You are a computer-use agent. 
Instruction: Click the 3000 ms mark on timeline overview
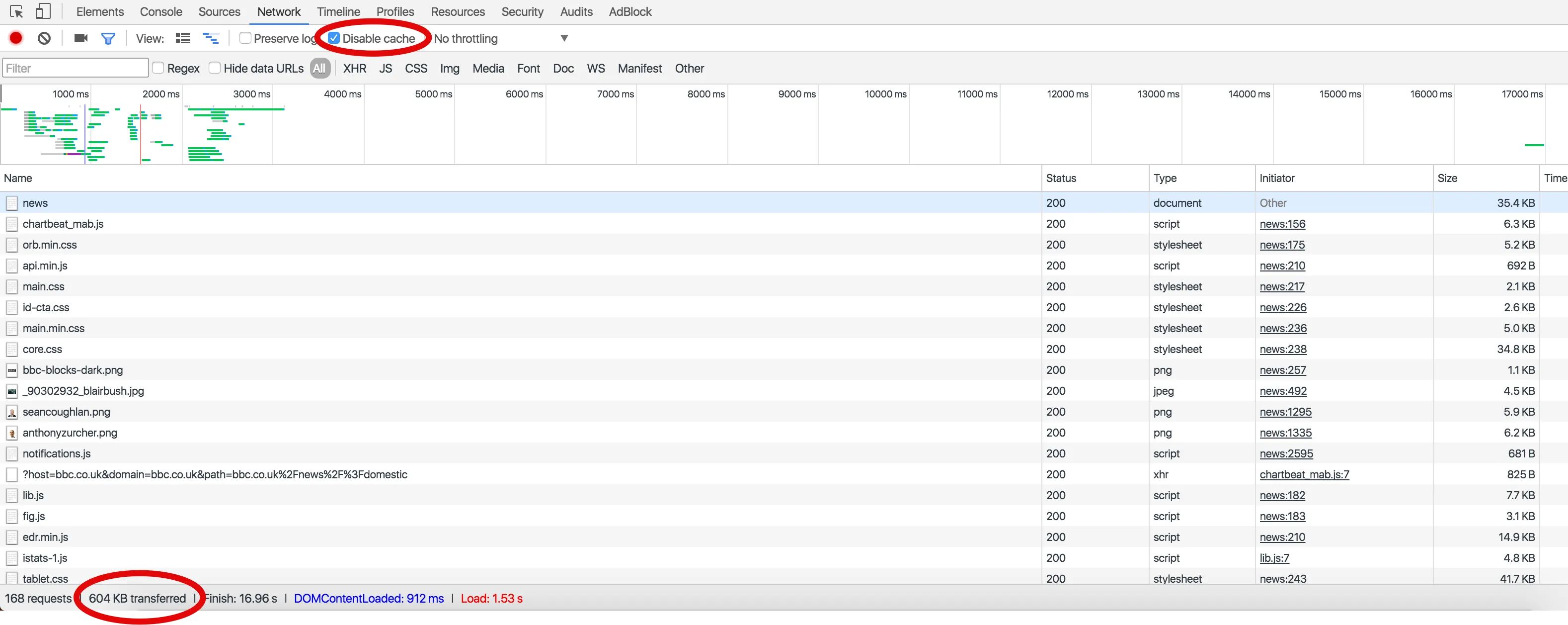click(251, 94)
